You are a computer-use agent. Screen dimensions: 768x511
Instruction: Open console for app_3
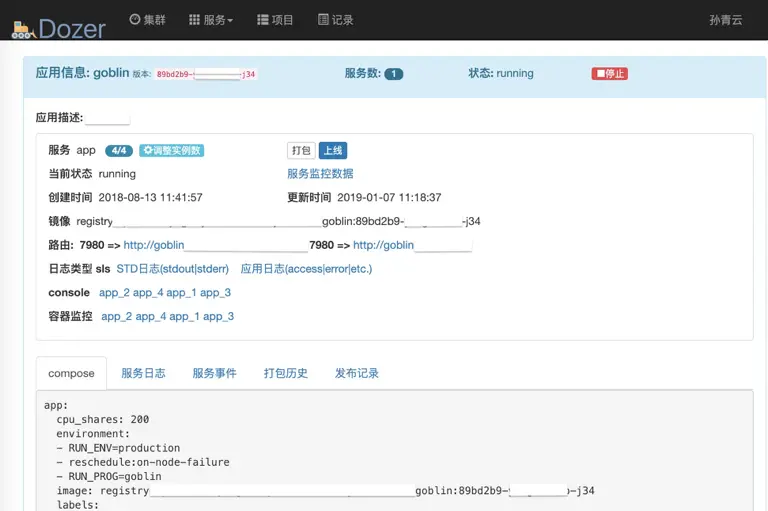click(215, 292)
